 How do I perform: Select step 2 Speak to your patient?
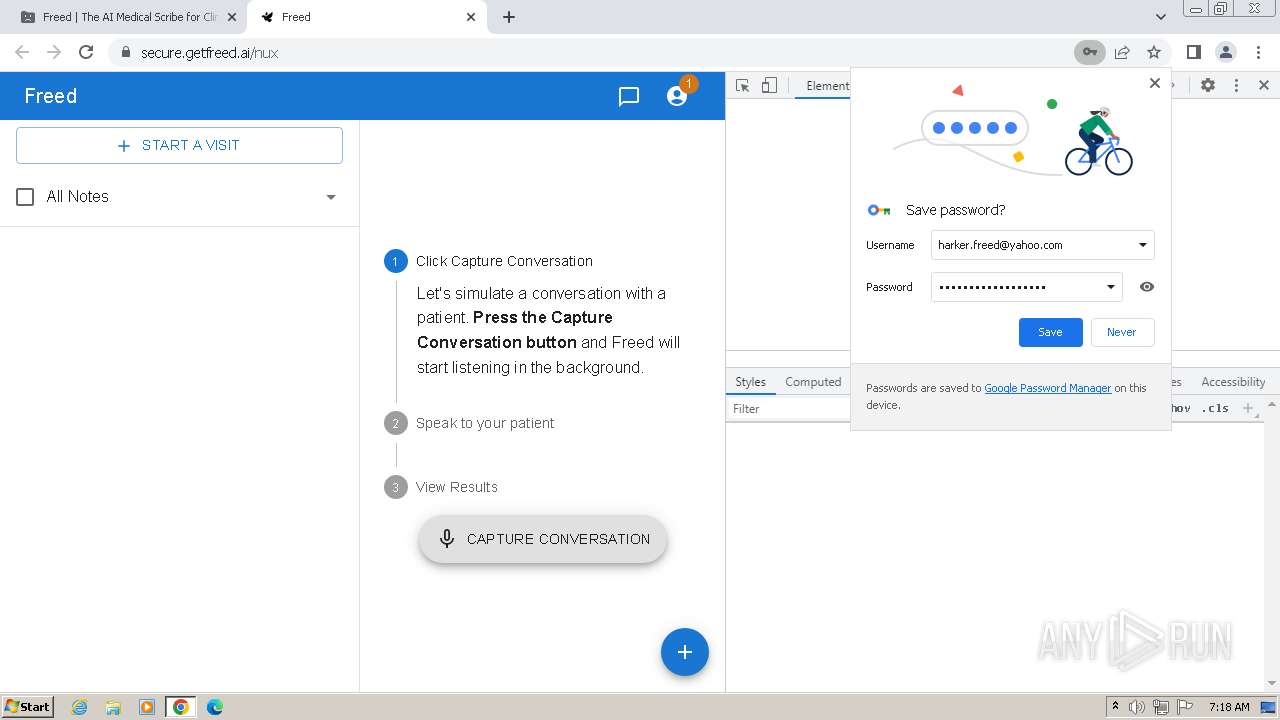click(469, 423)
